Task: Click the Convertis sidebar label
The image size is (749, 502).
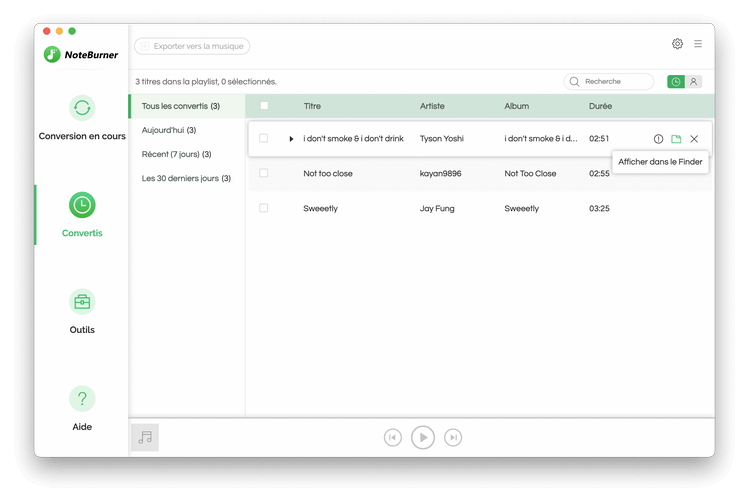Action: tap(82, 233)
